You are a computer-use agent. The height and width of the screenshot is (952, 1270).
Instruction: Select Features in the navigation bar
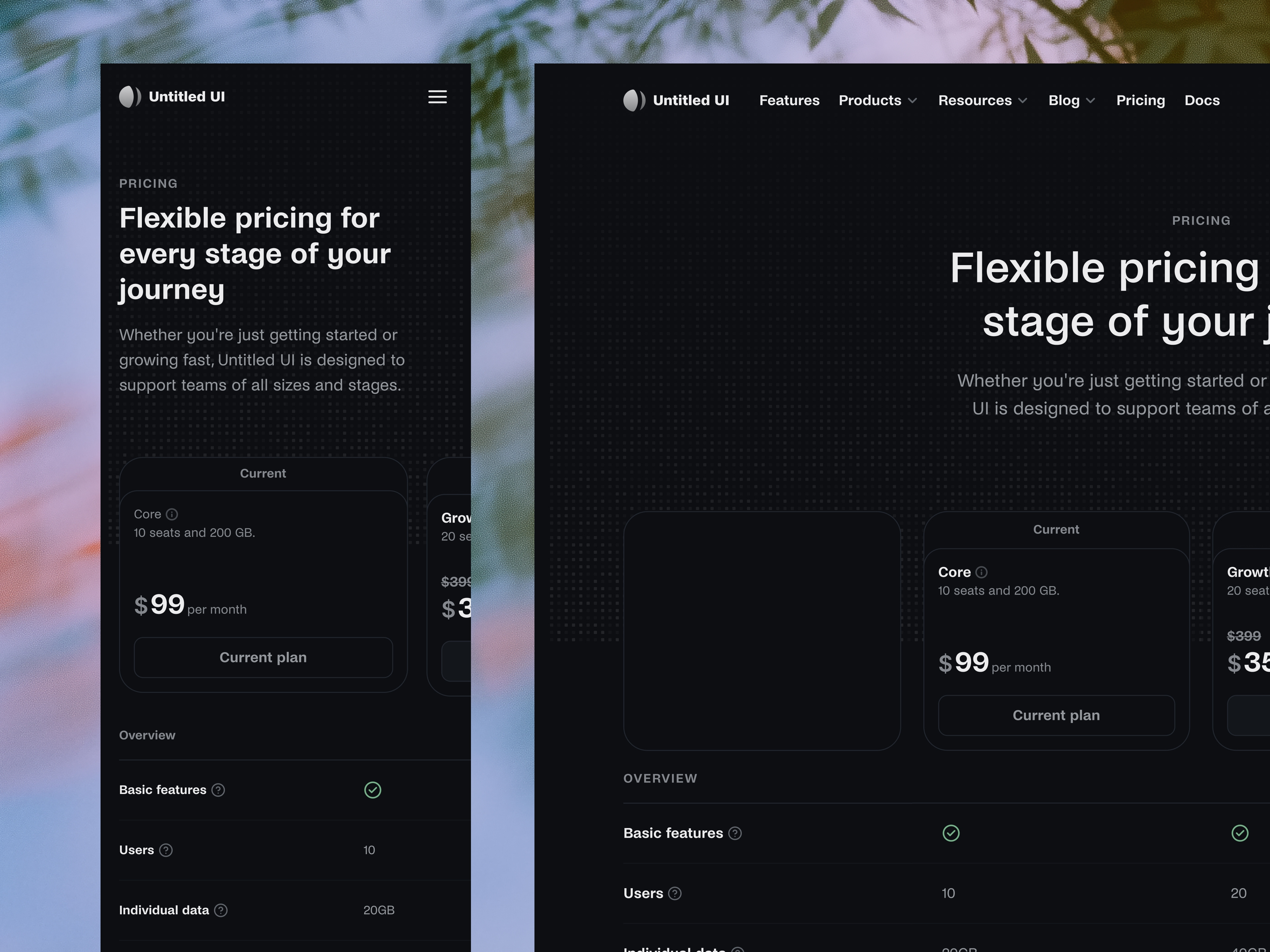pos(789,100)
